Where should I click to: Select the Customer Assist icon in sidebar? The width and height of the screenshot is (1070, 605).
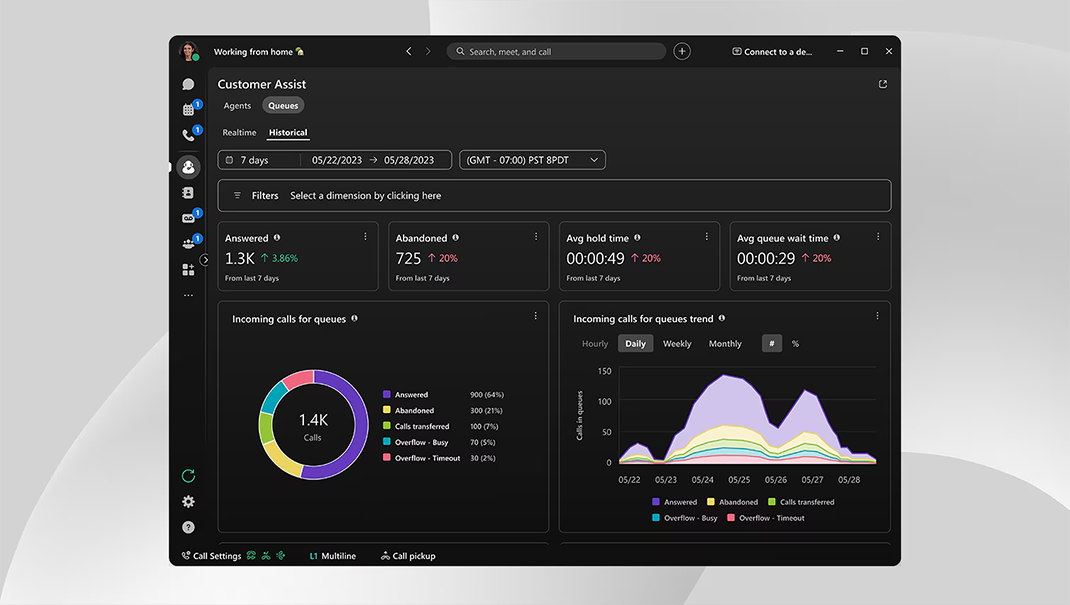[x=188, y=167]
